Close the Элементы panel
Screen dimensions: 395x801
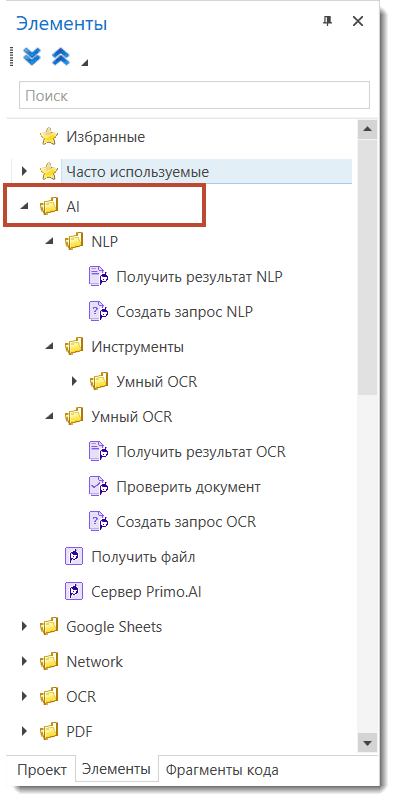(358, 21)
